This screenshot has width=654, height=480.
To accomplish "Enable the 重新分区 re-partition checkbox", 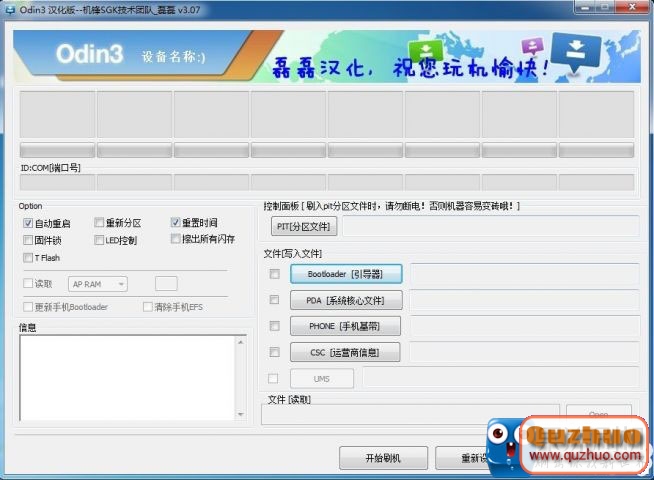I will [99, 222].
